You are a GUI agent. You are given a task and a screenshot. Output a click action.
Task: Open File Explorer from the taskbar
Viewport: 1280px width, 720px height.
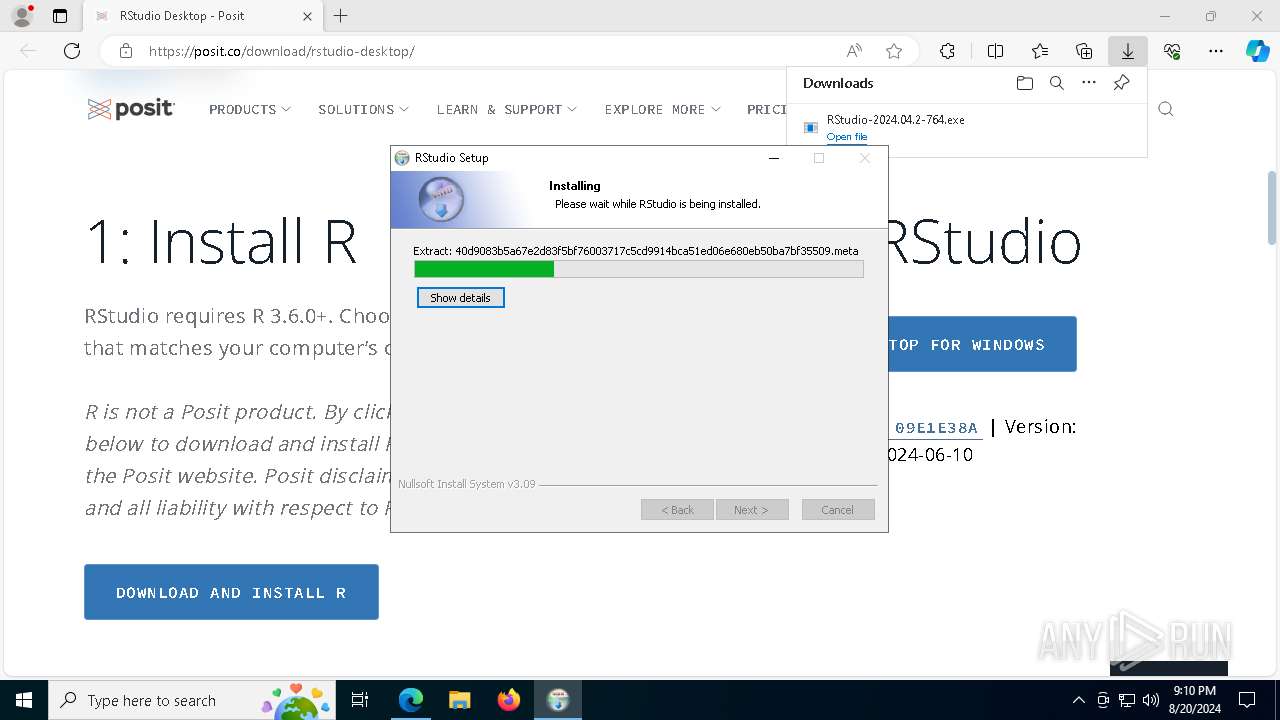pyautogui.click(x=459, y=700)
